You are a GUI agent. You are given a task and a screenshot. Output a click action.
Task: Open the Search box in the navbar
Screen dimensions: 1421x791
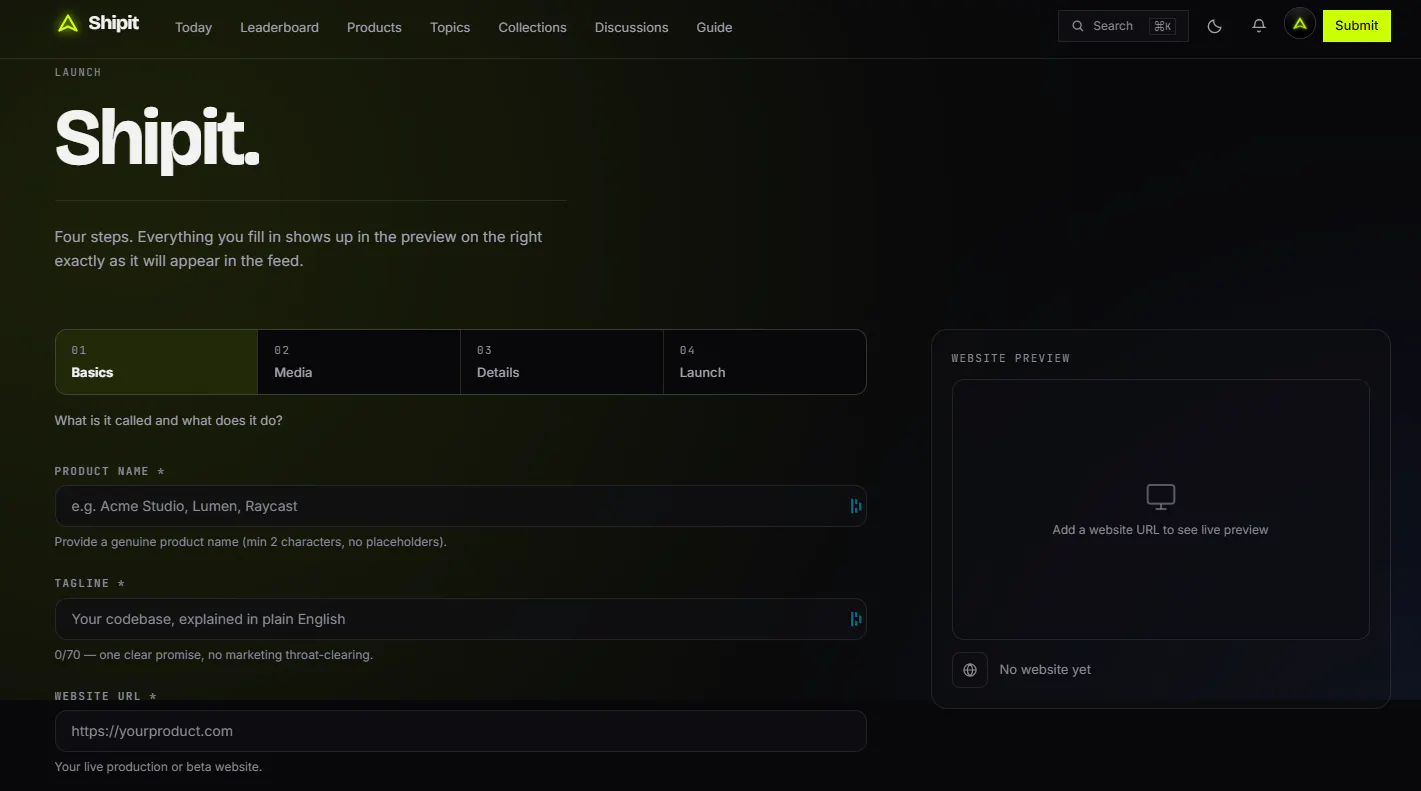click(x=1123, y=26)
